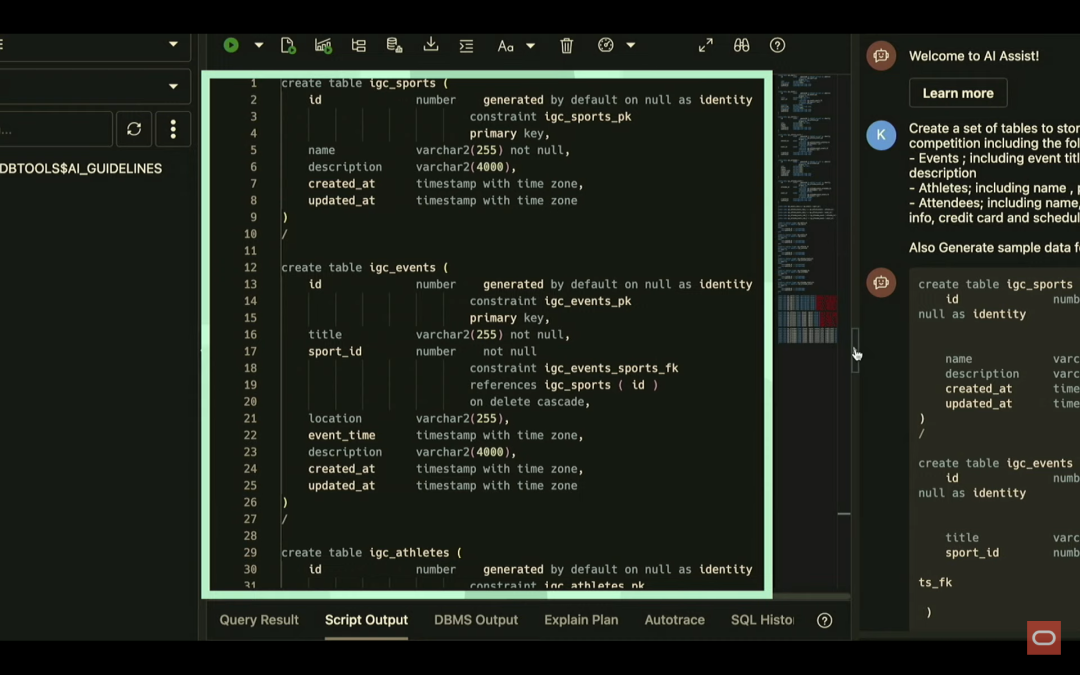Click line number 11 in the editor gutter
The height and width of the screenshot is (675, 1080).
pyautogui.click(x=250, y=251)
